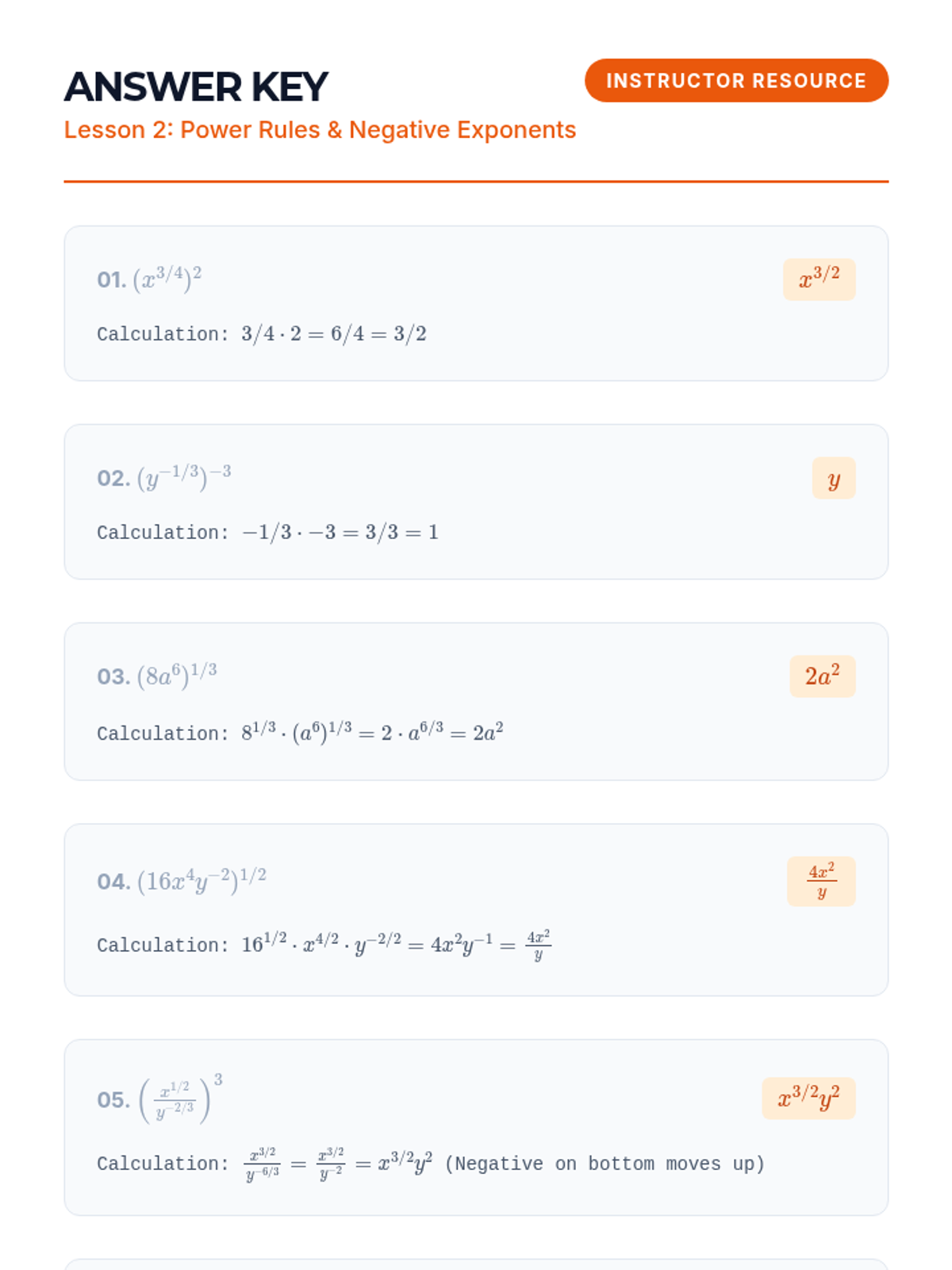
Task: Click problem 04 expression (16x^4y^-2)^(1/2)
Action: (x=202, y=880)
